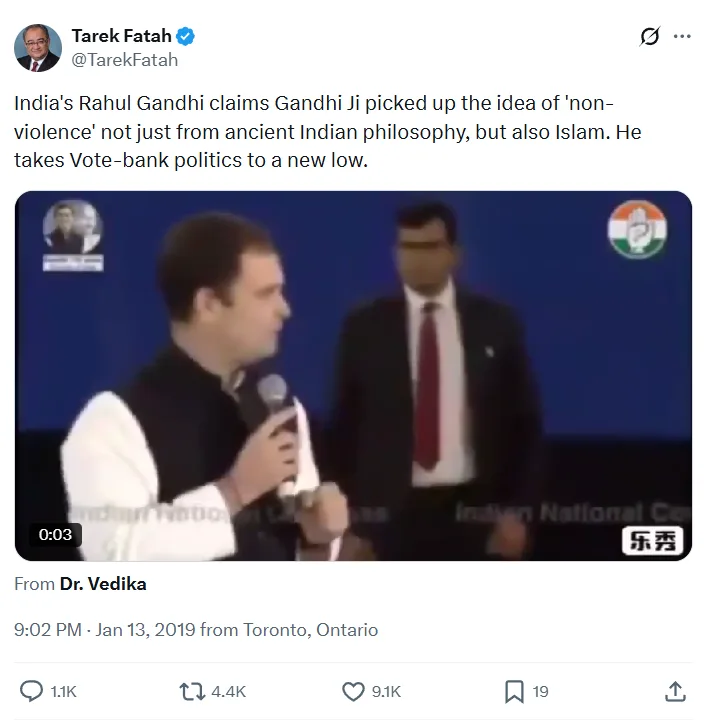The width and height of the screenshot is (713, 720).
Task: Click the Tarek Fatah display name
Action: [122, 37]
